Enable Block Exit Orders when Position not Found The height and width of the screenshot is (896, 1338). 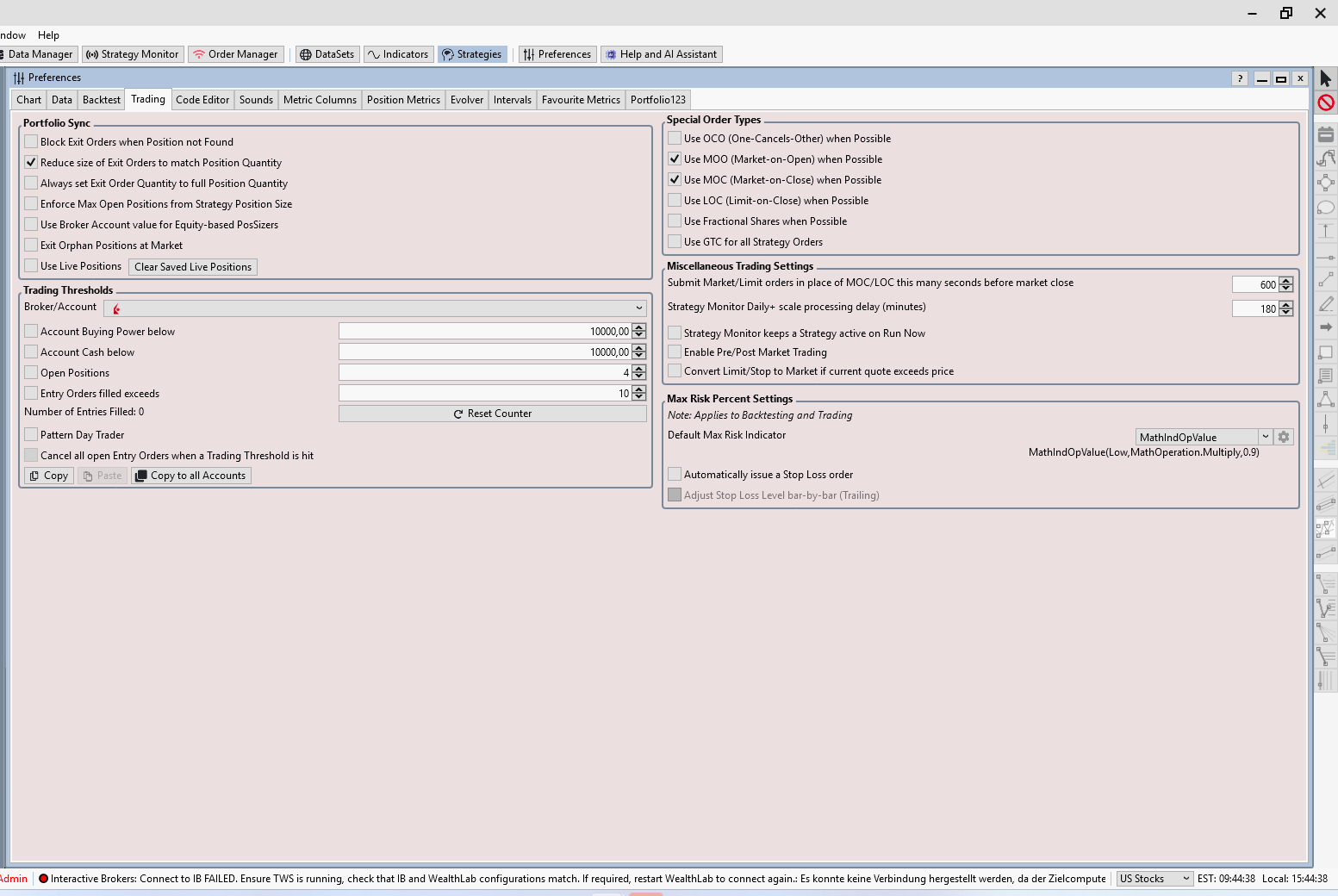pos(31,141)
